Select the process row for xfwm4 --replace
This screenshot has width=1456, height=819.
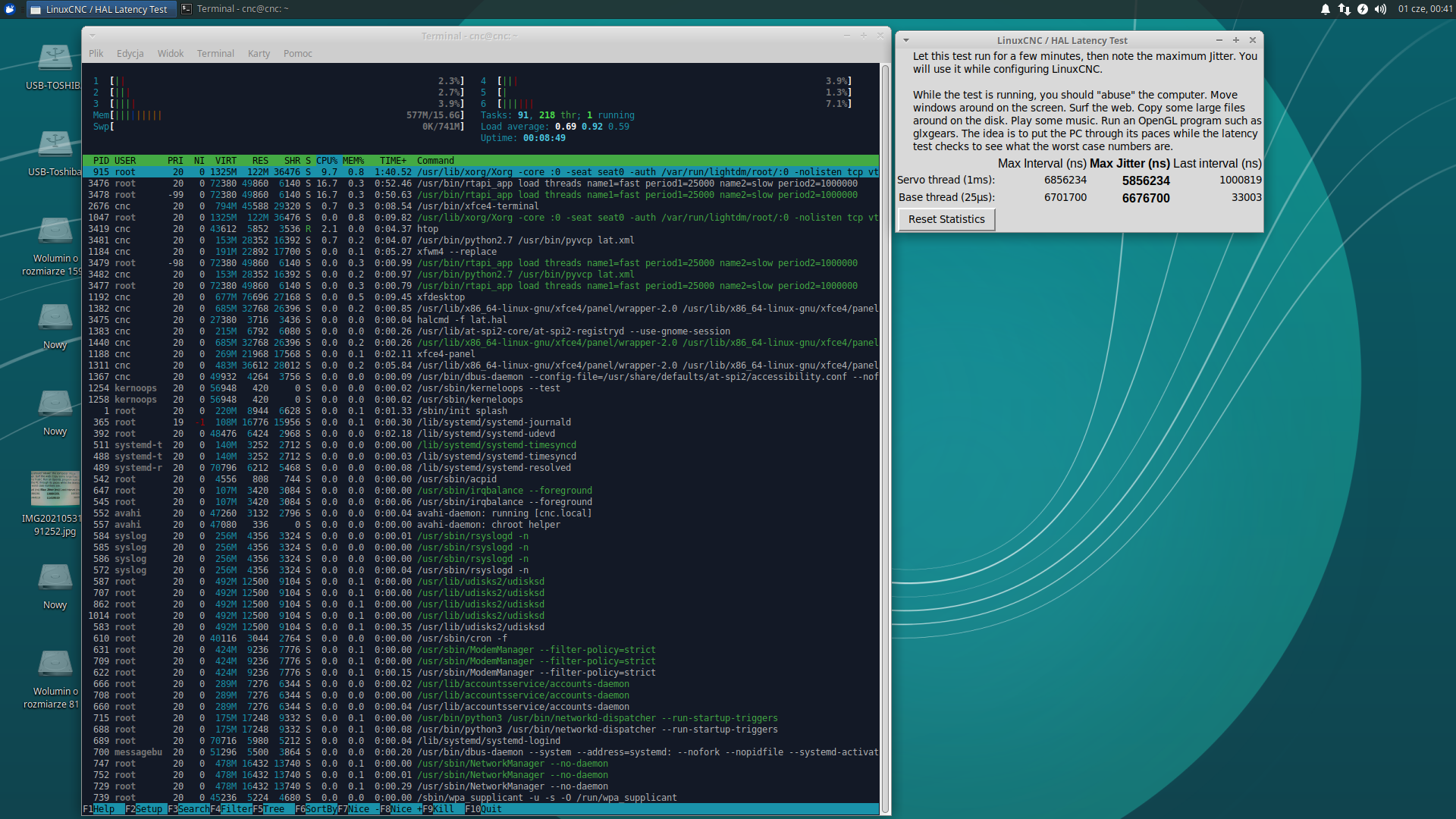click(481, 252)
